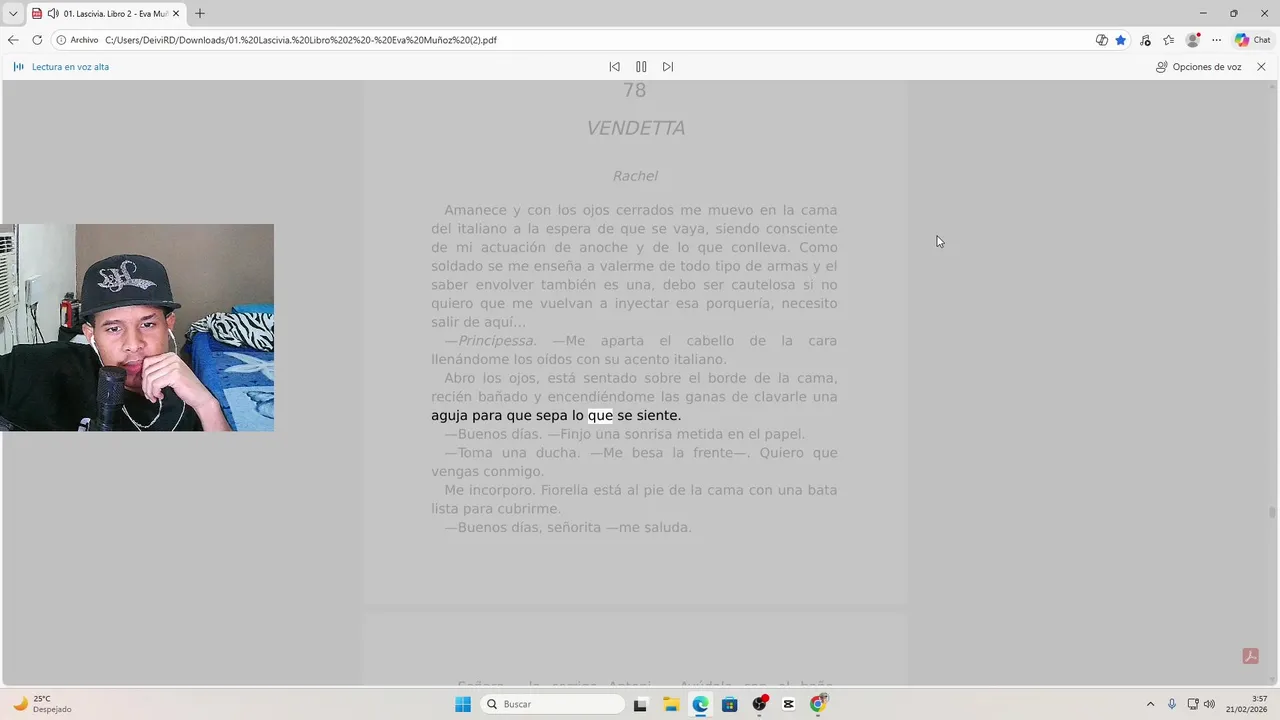Click the chapter number 78
The height and width of the screenshot is (720, 1280).
(635, 90)
